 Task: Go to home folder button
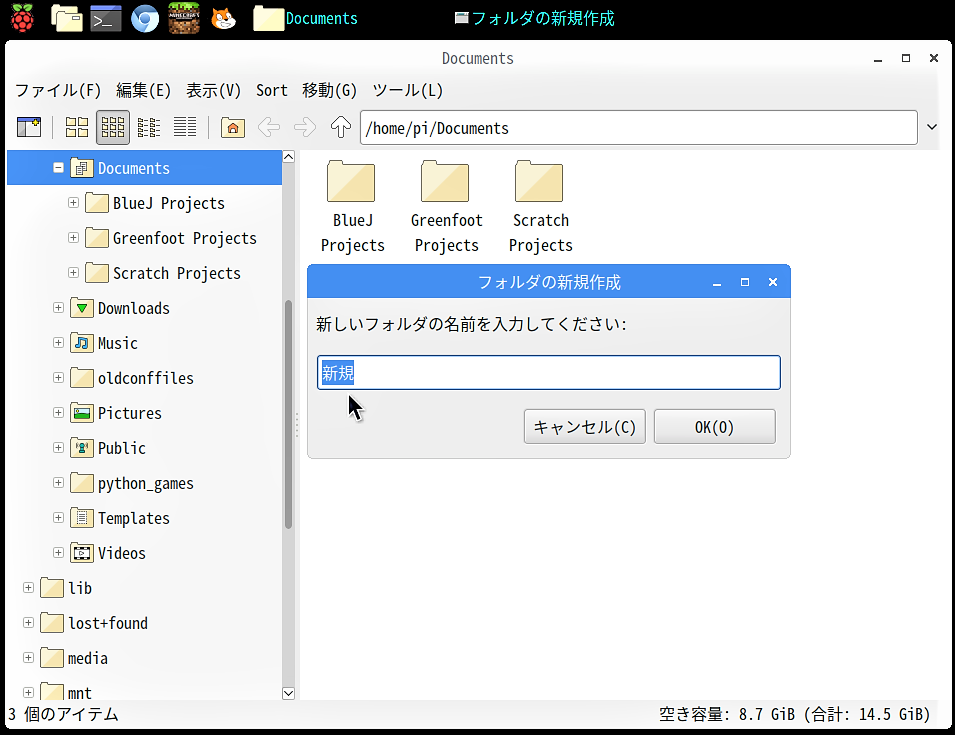233,127
